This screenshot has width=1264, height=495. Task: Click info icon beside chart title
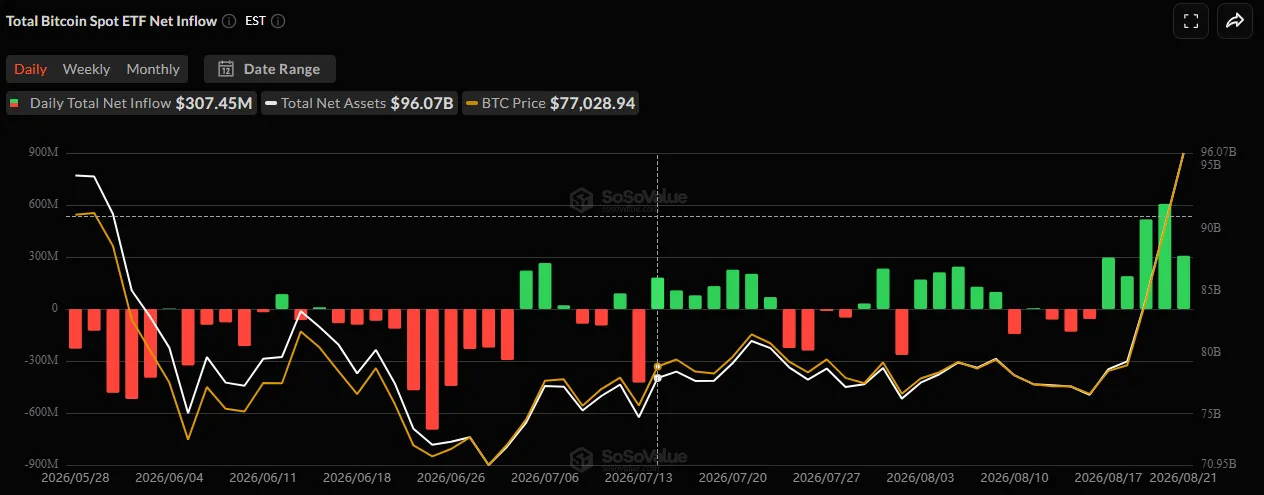229,21
